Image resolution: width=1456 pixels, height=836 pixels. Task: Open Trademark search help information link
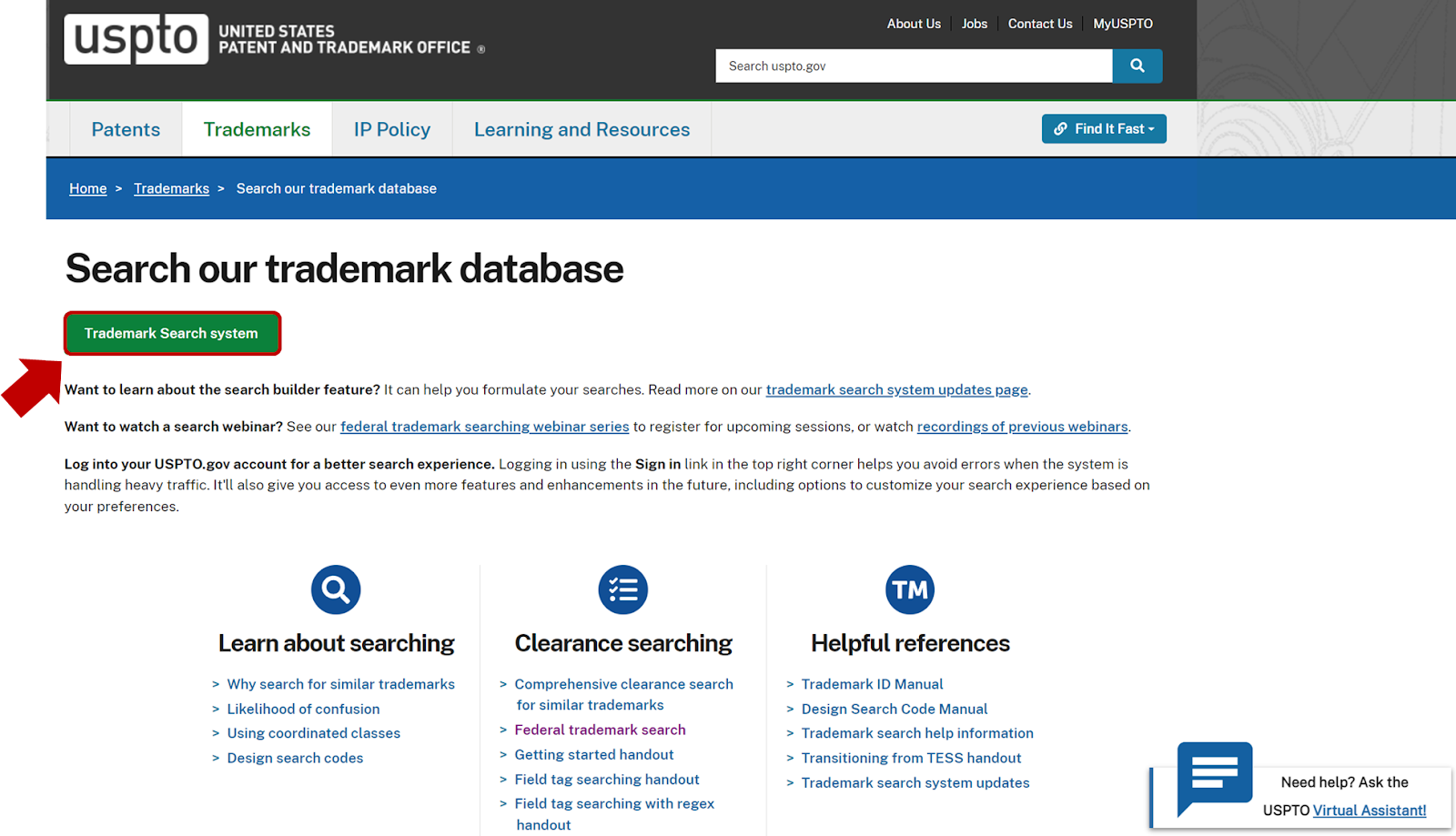(x=917, y=733)
